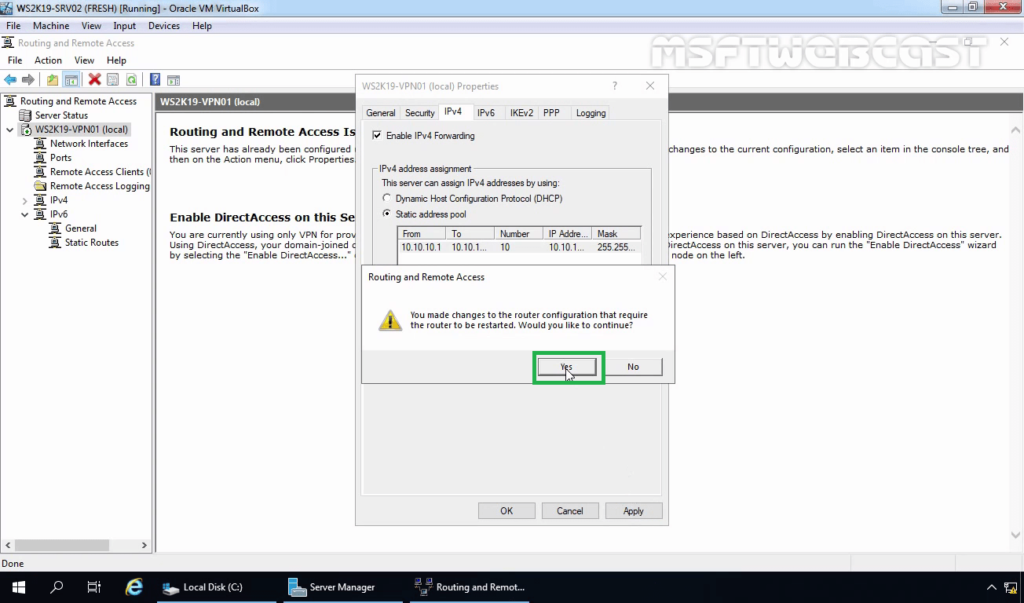Click console tree scroll left arrow

point(8,545)
